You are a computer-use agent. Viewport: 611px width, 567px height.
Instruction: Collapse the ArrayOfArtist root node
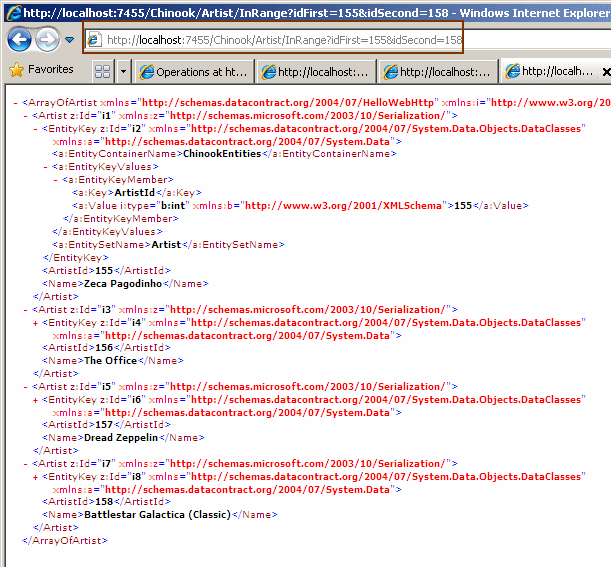(x=15, y=103)
